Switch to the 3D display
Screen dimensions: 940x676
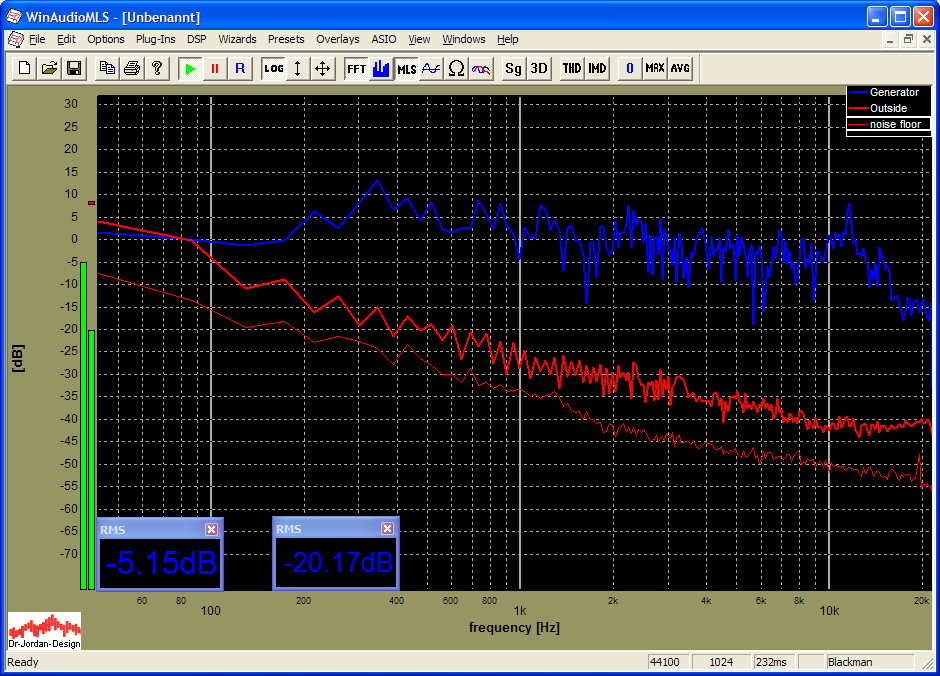(x=538, y=68)
